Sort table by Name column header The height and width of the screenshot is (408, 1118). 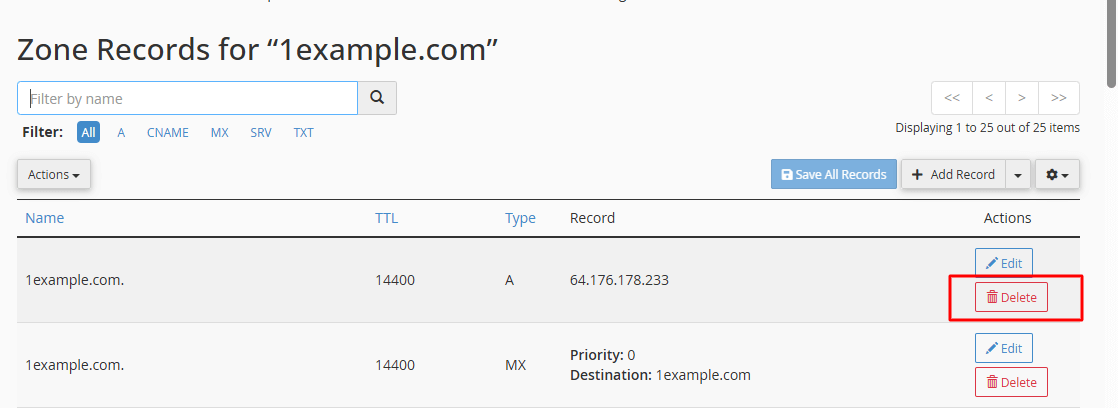(x=44, y=218)
